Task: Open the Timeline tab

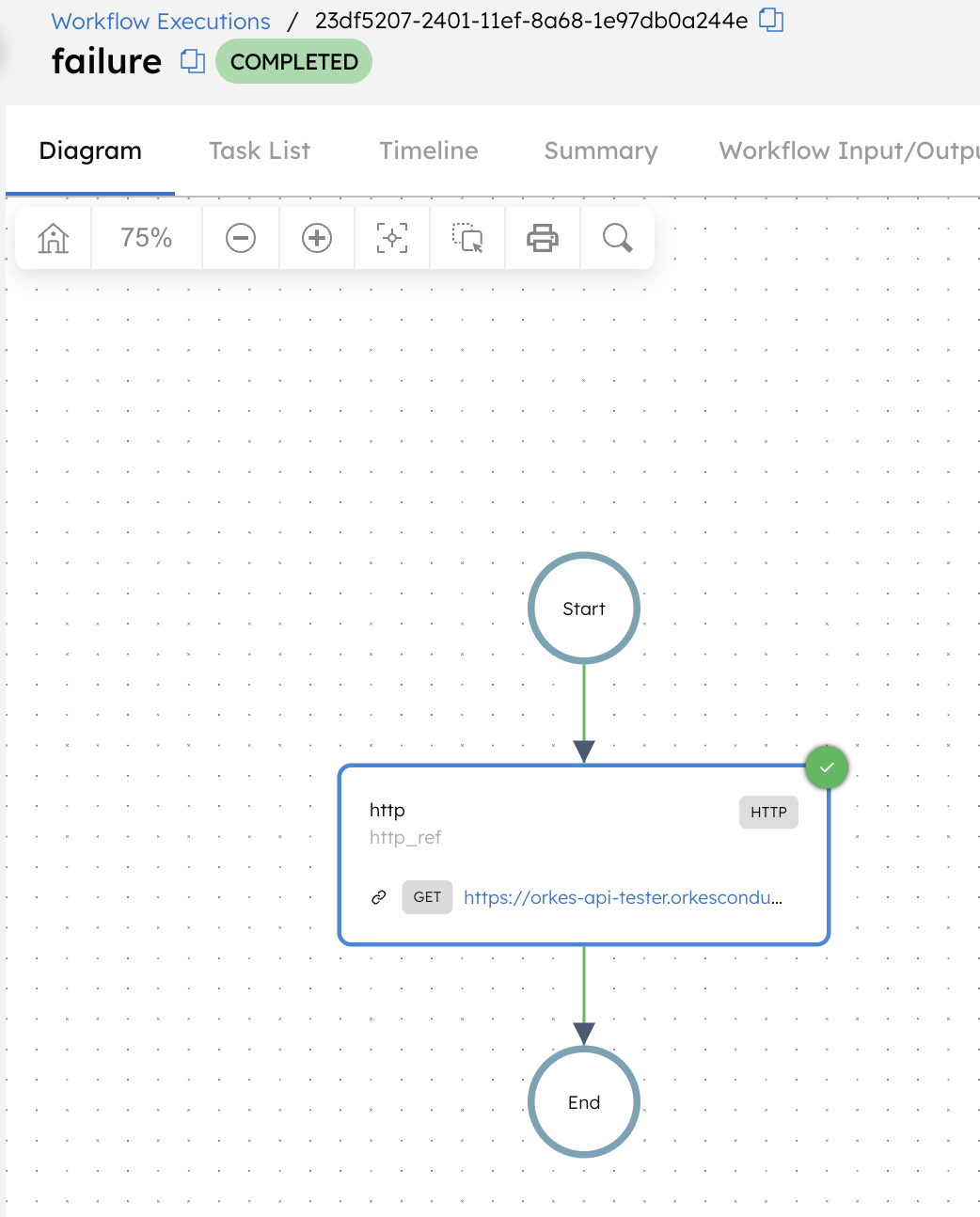Action: point(429,150)
